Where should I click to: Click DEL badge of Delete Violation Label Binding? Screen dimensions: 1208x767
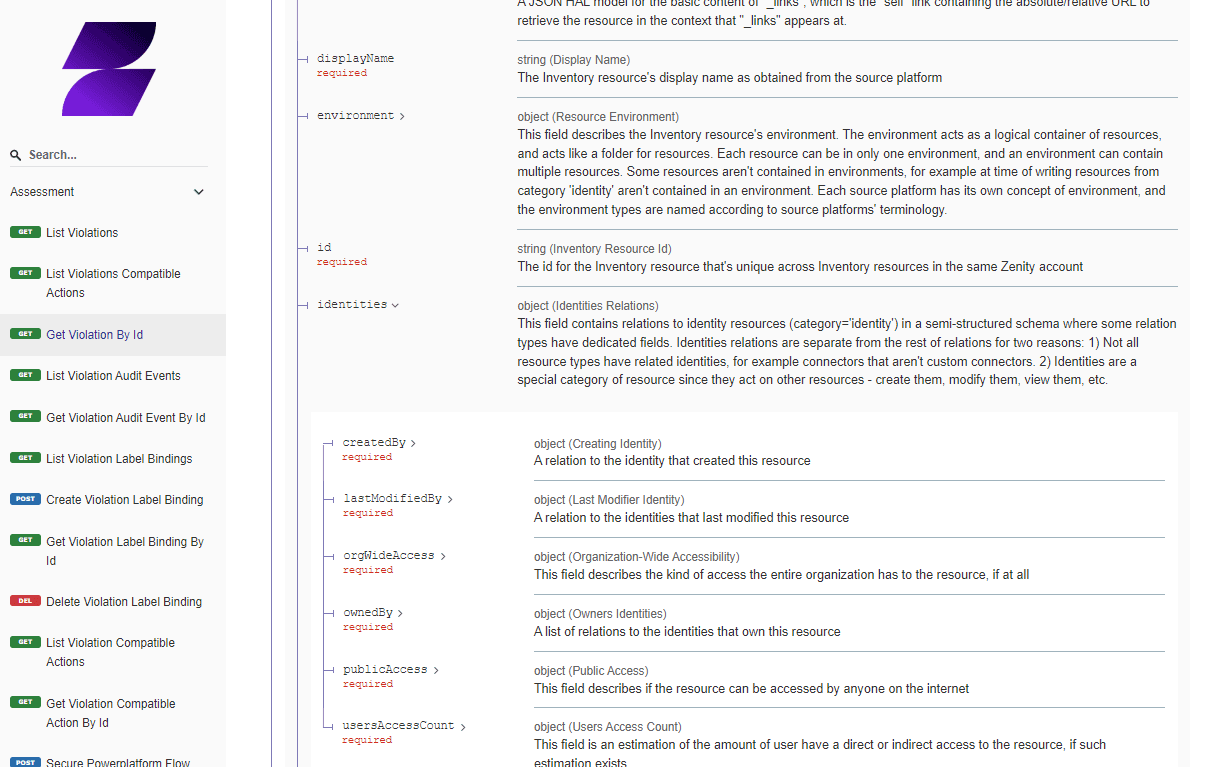[x=25, y=601]
